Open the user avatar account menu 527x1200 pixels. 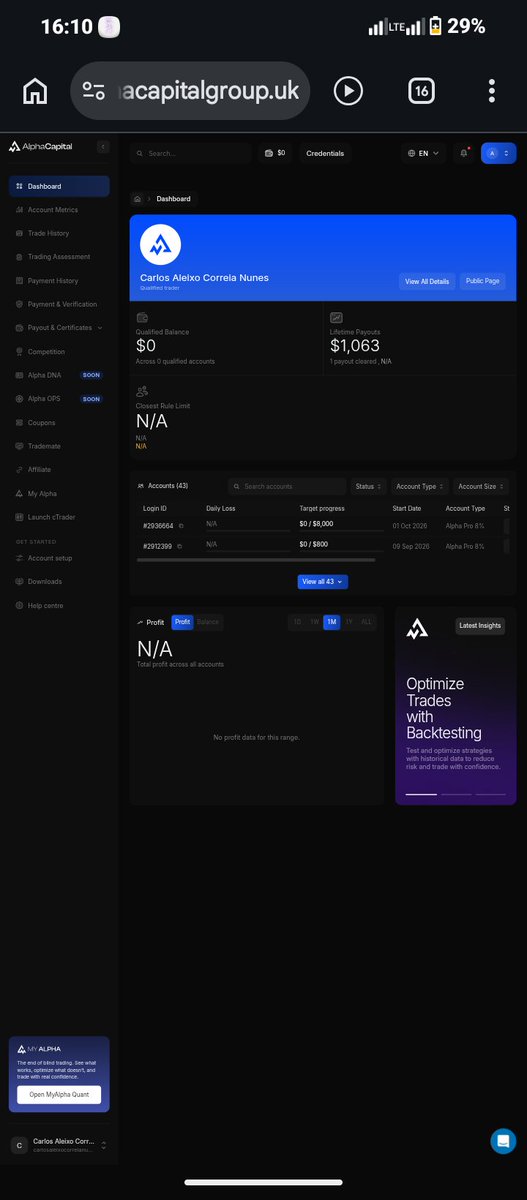click(498, 153)
